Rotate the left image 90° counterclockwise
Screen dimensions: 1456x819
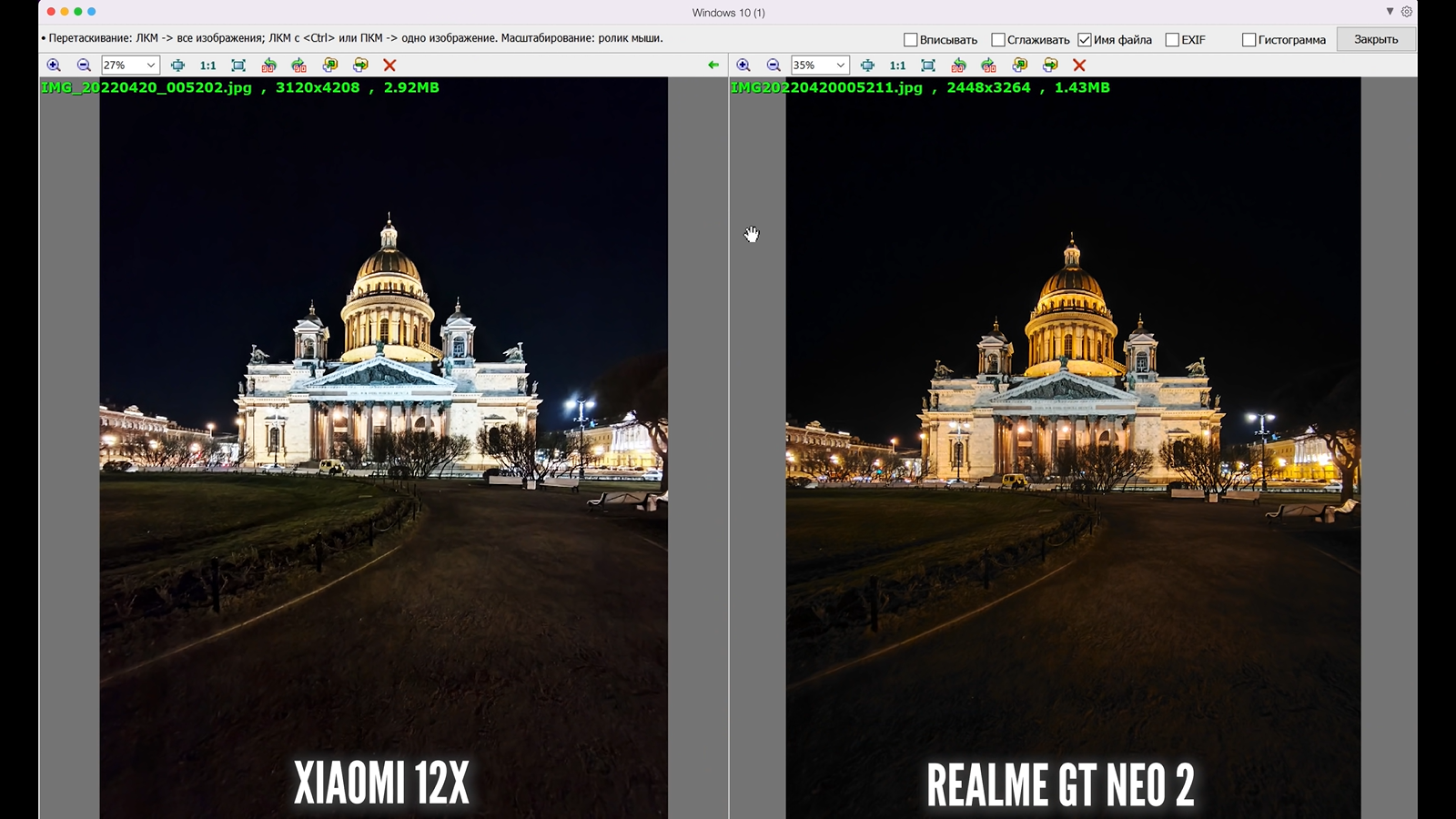[x=268, y=66]
